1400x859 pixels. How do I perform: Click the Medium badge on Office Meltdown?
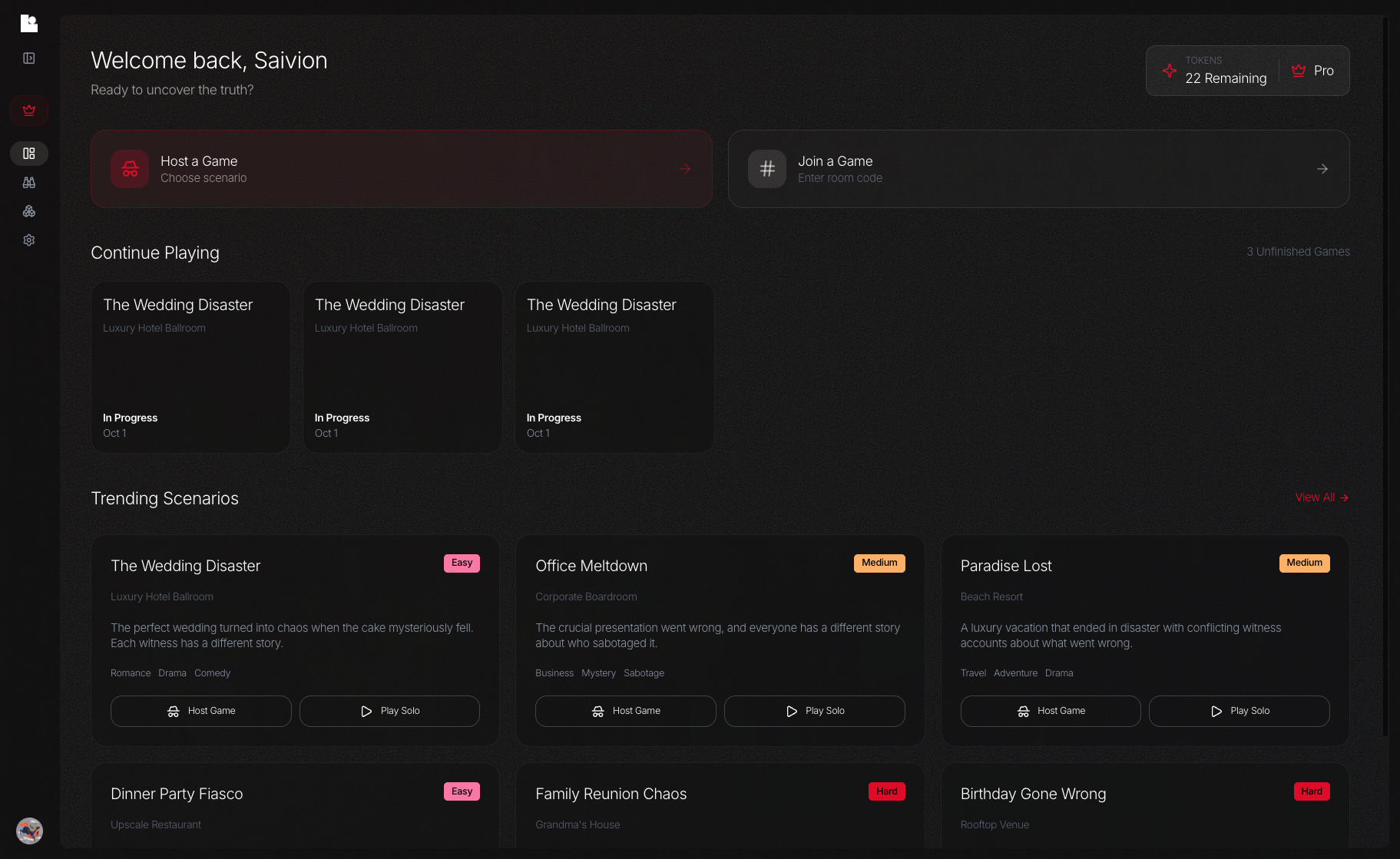pyautogui.click(x=879, y=563)
